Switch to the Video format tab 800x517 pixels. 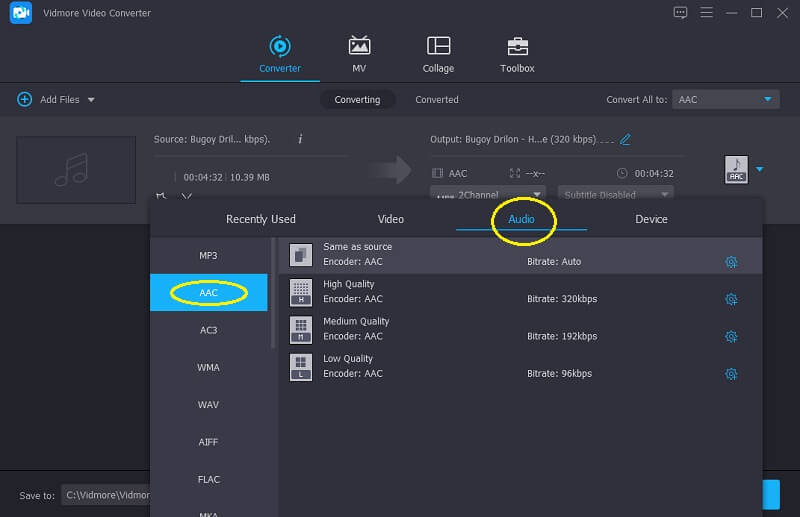tap(390, 219)
